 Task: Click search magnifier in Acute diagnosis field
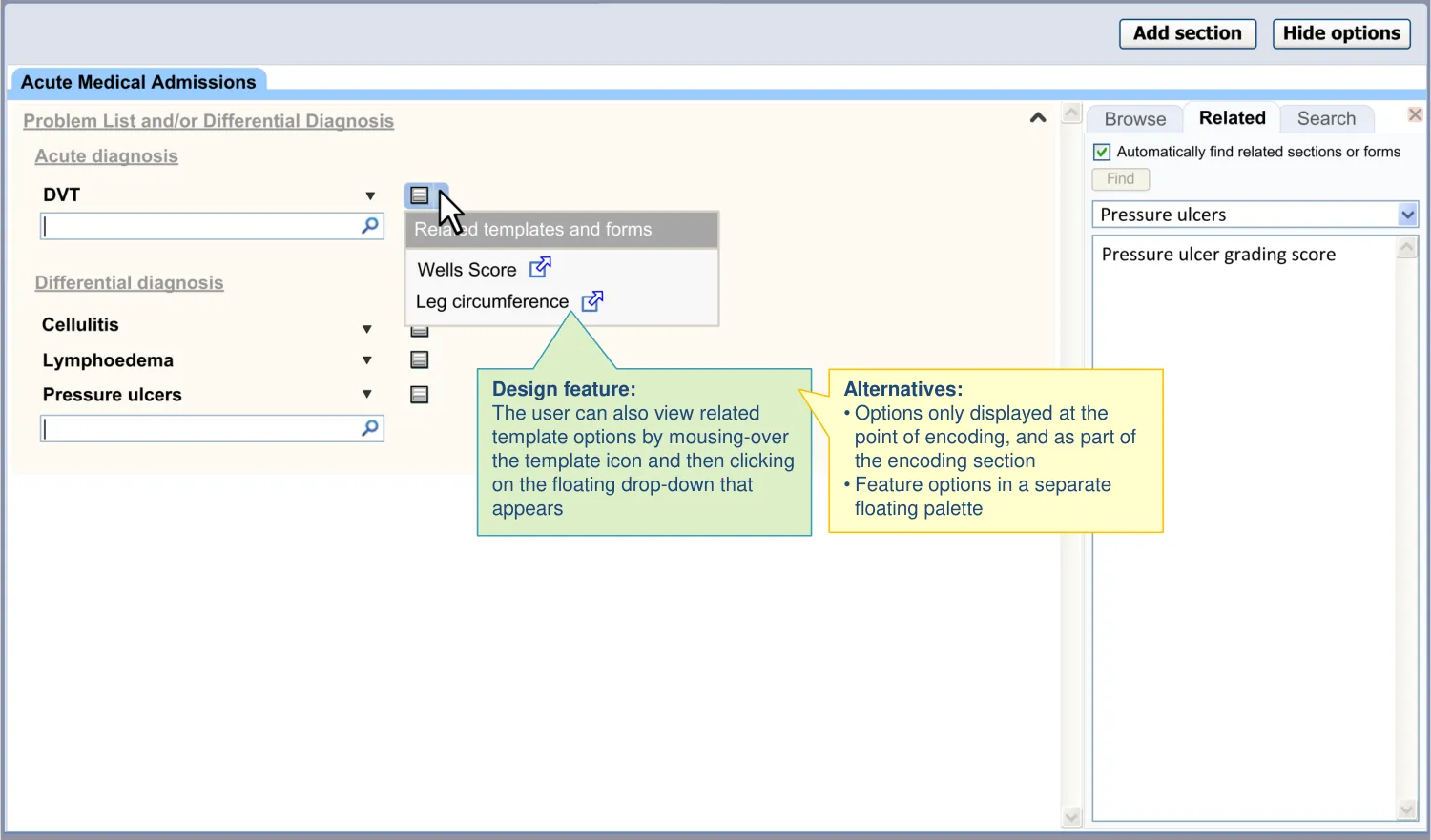tap(370, 226)
